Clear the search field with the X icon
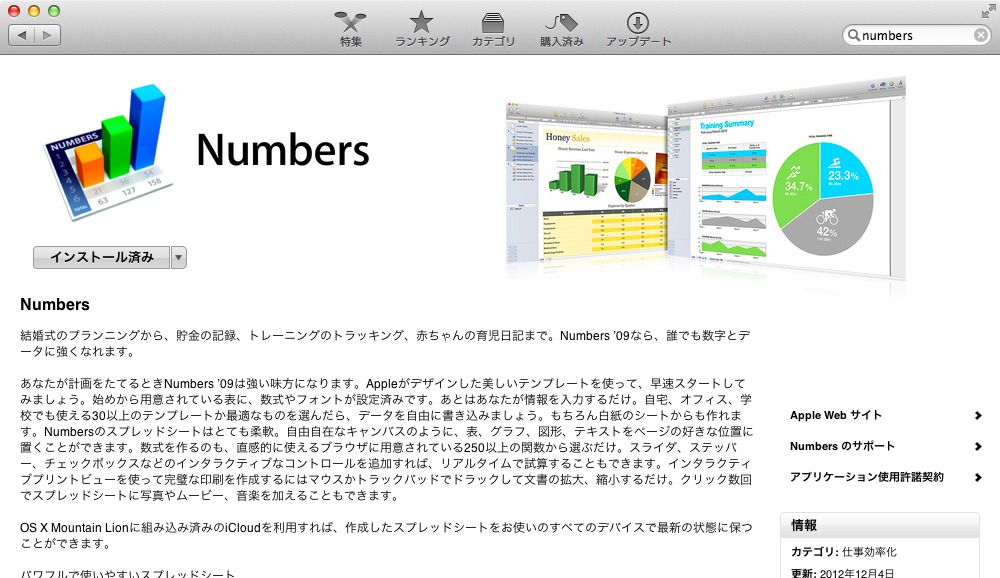Image resolution: width=1000 pixels, height=578 pixels. coord(981,35)
